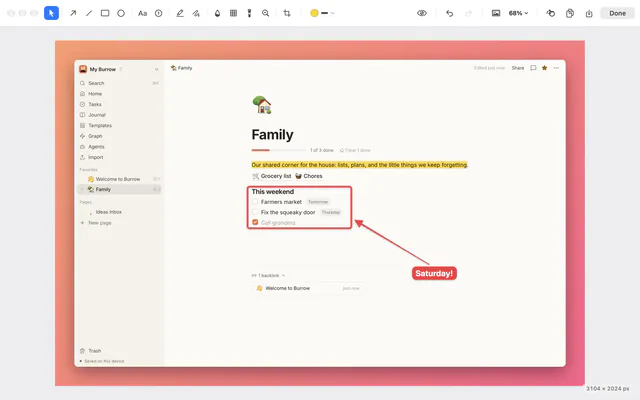Select the blur droplet tool
The image size is (640, 400).
(217, 13)
